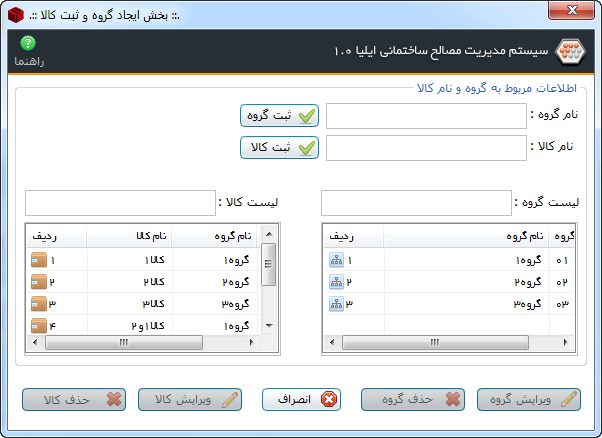Click the product box icon in row ۱
This screenshot has height=438, width=602.
(39, 260)
